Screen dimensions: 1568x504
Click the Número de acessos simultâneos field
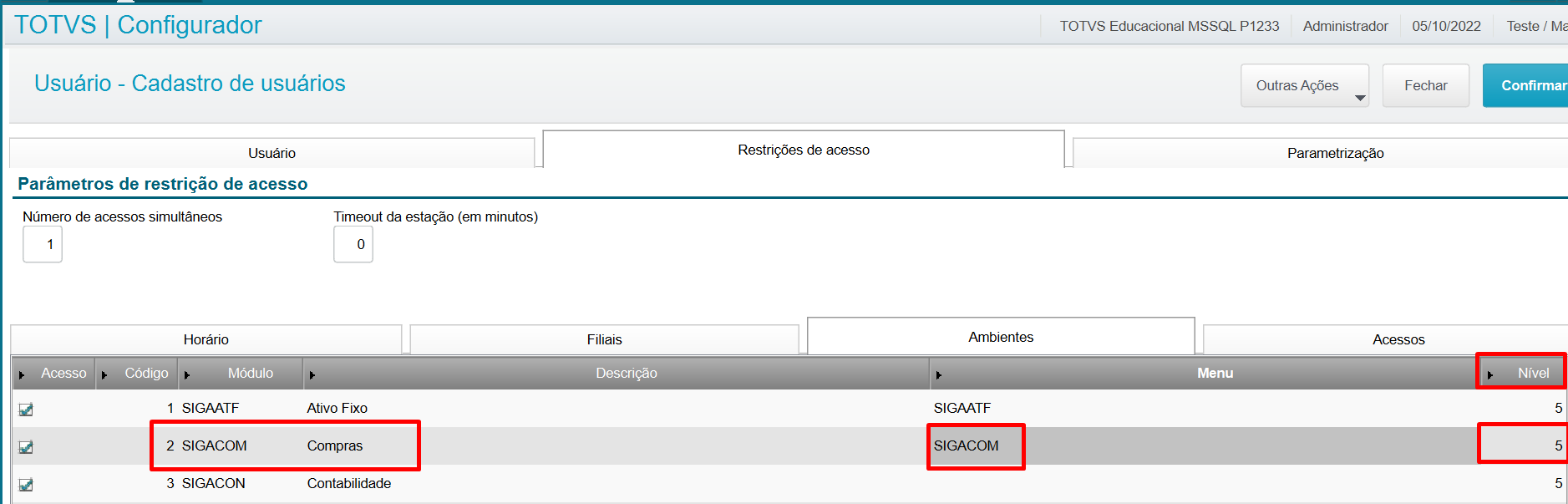[x=43, y=244]
